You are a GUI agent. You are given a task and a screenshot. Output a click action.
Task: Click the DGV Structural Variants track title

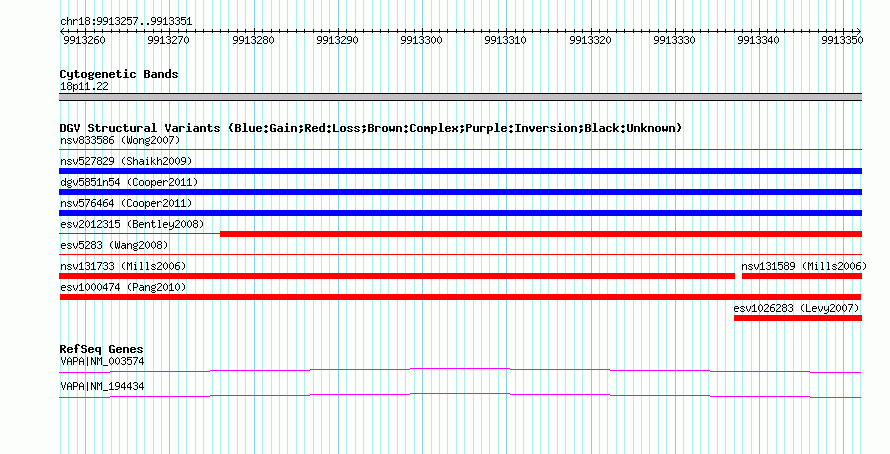pyautogui.click(x=371, y=128)
